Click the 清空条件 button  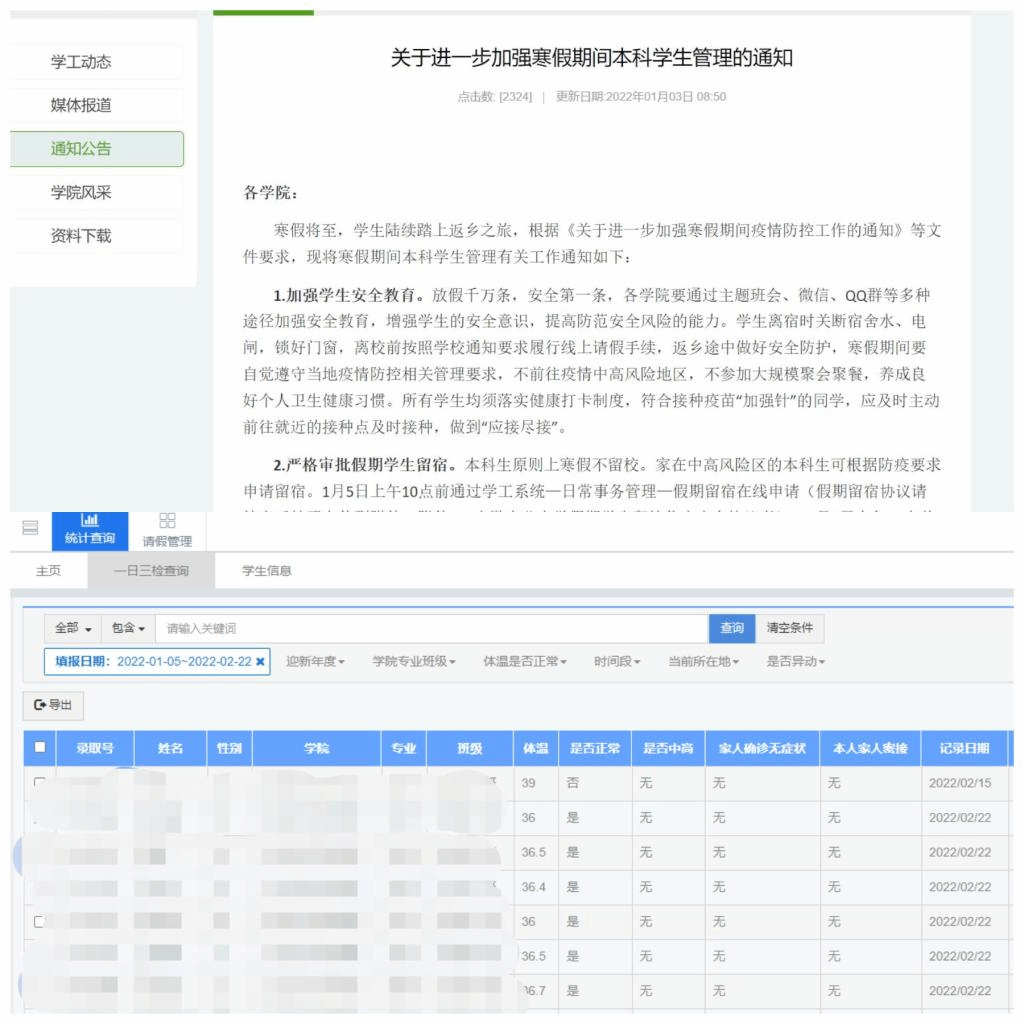[789, 628]
